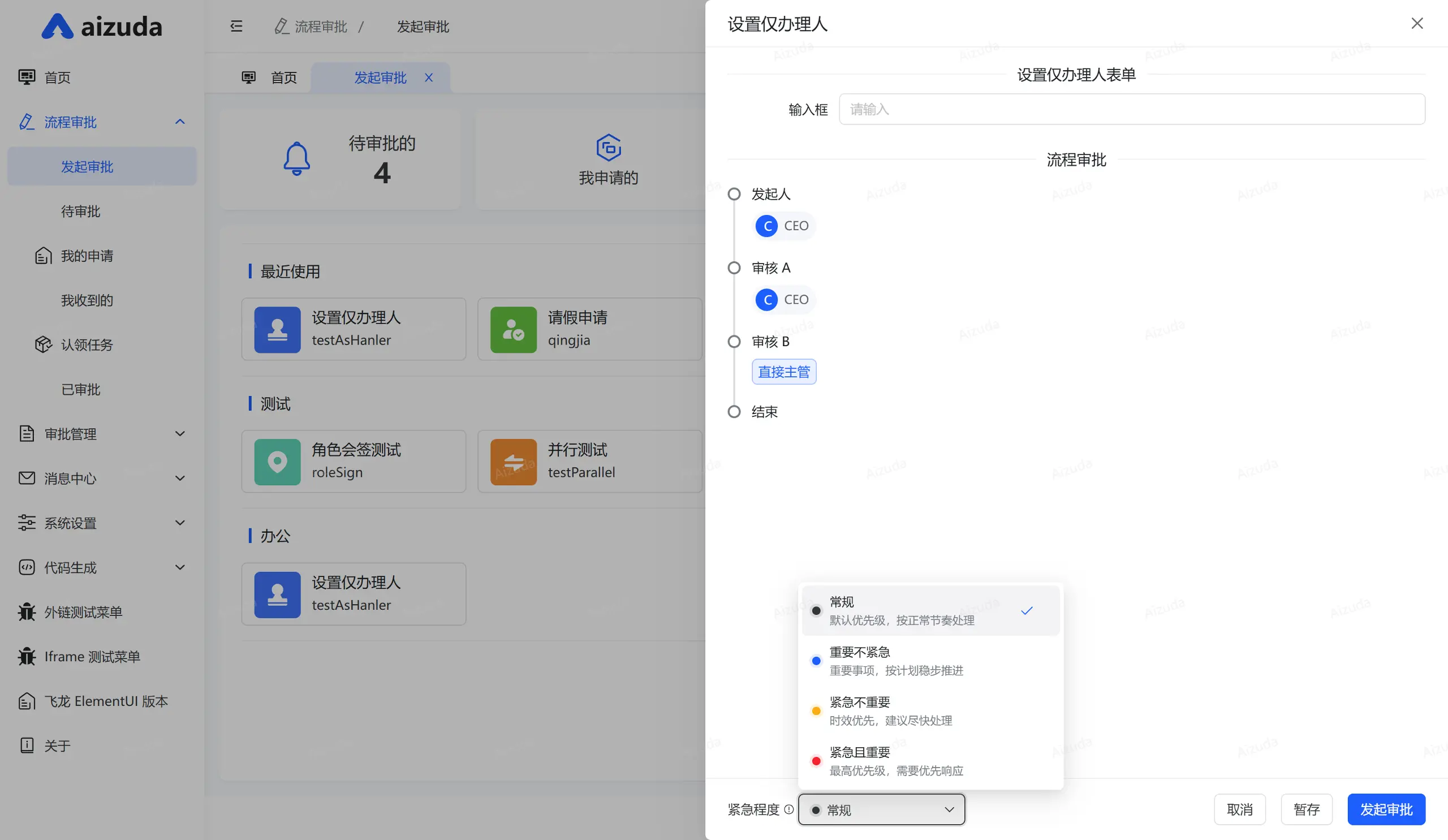Click the 我申请的 icon
The height and width of the screenshot is (840, 1448).
tap(609, 148)
